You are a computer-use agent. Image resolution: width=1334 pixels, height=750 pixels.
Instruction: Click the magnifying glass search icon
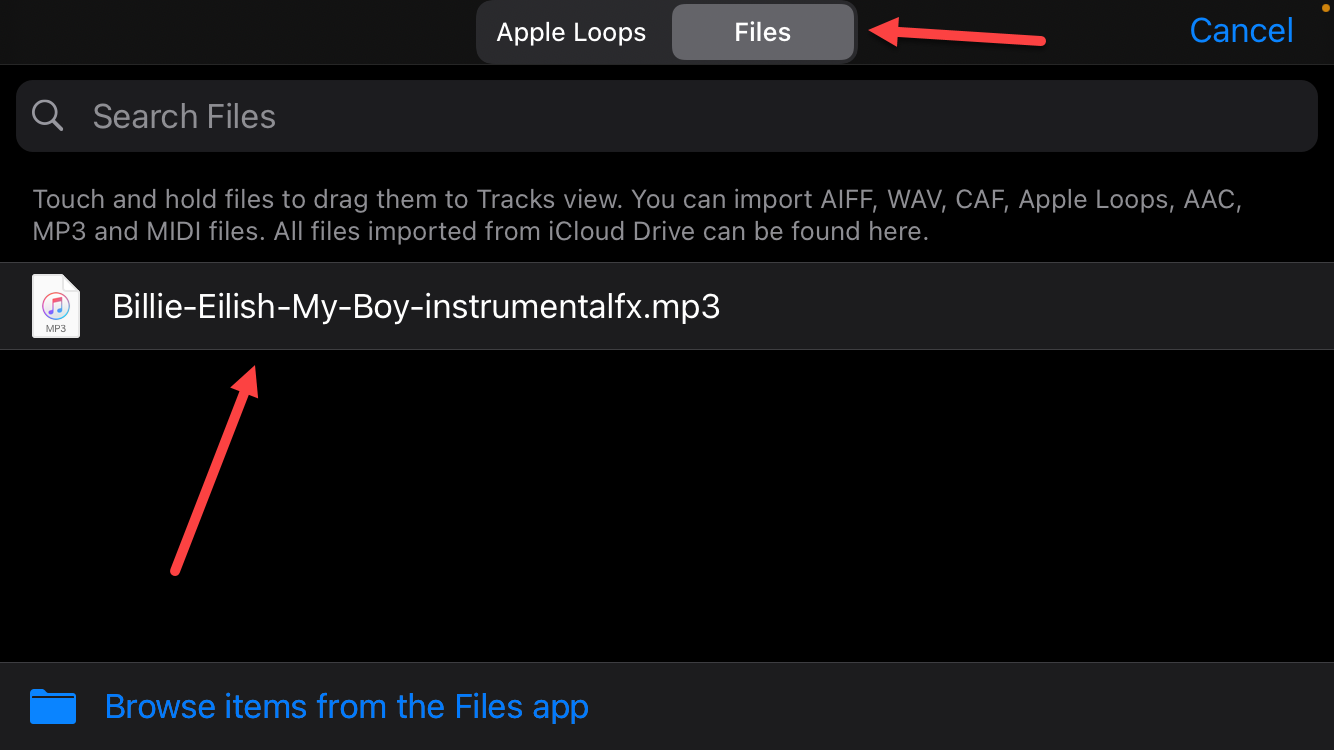[x=48, y=116]
